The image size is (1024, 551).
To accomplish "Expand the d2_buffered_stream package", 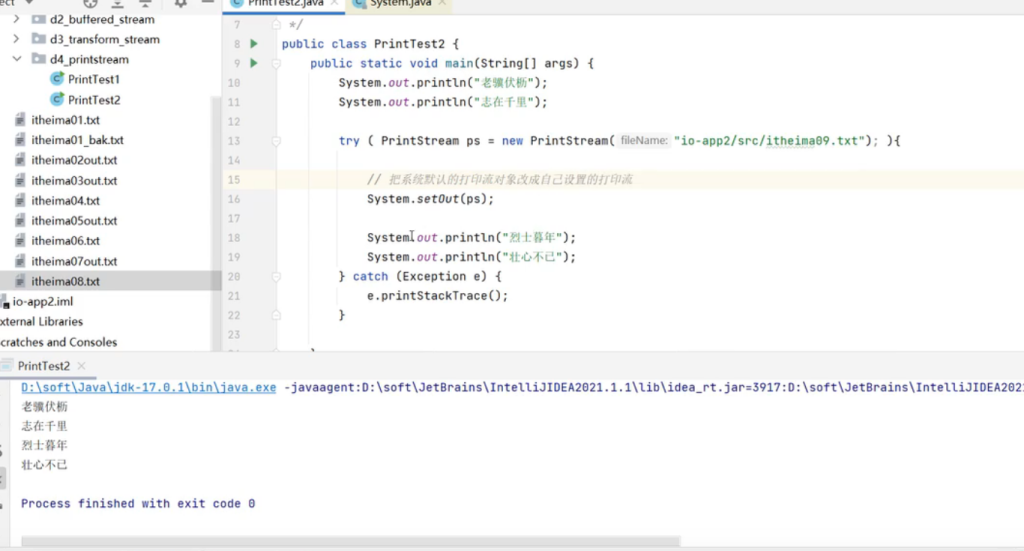I will tap(16, 19).
